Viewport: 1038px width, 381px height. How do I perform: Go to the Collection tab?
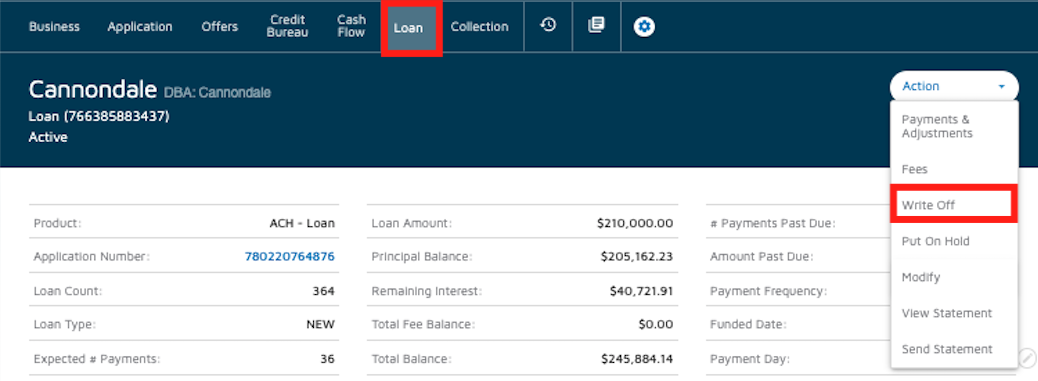pyautogui.click(x=479, y=26)
